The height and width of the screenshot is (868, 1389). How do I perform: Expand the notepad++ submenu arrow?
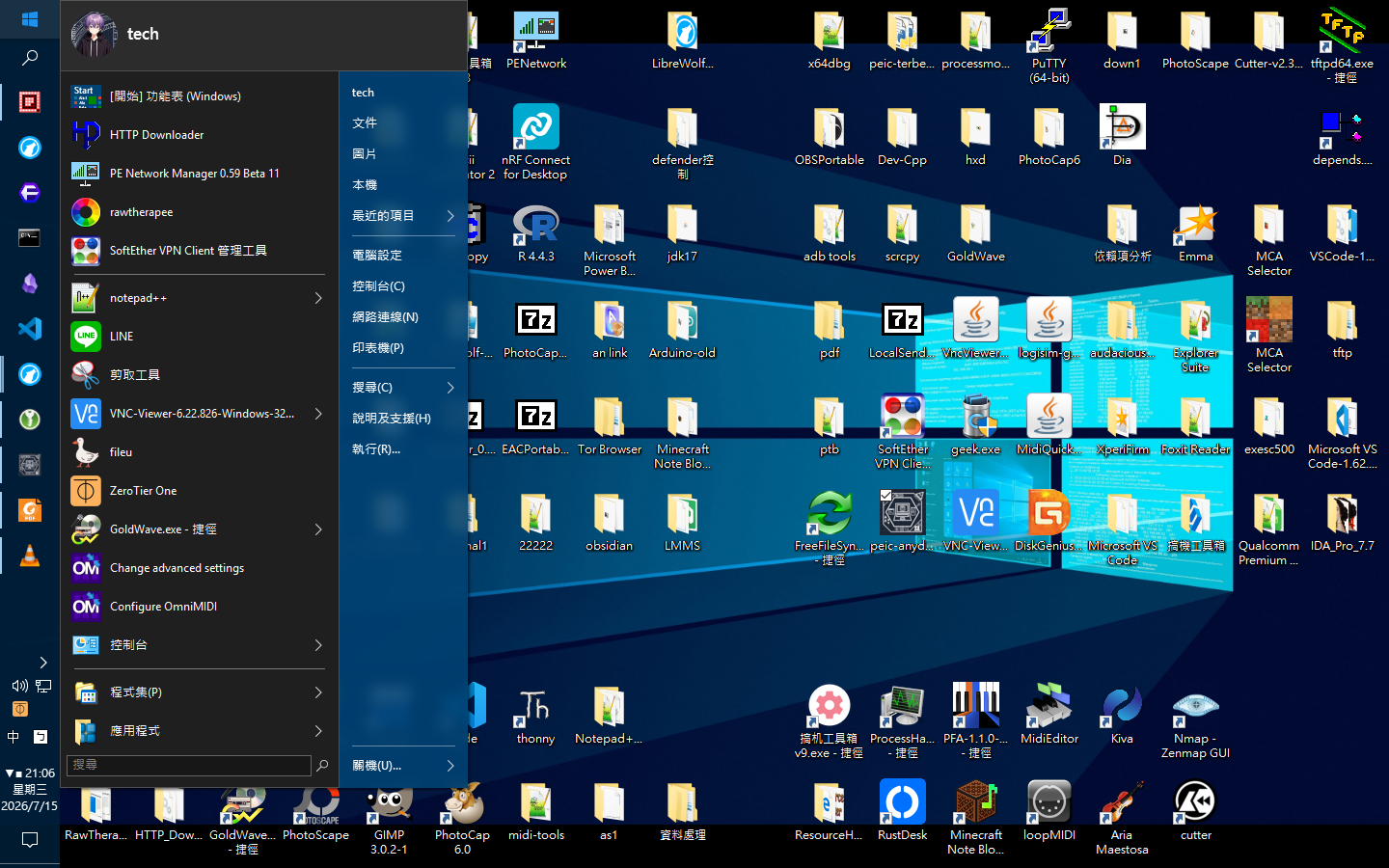[318, 298]
